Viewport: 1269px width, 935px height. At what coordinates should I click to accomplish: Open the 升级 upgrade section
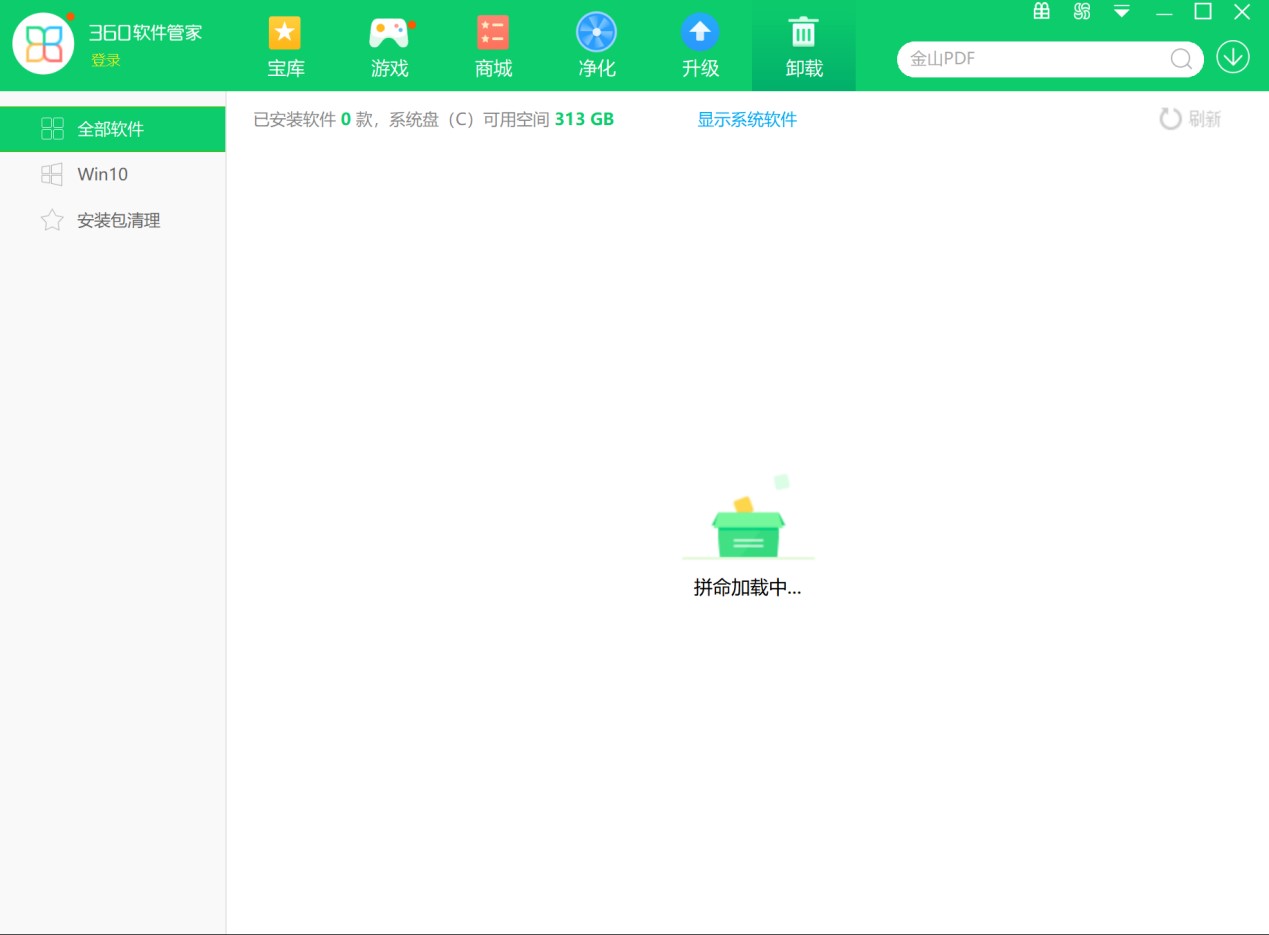point(700,45)
